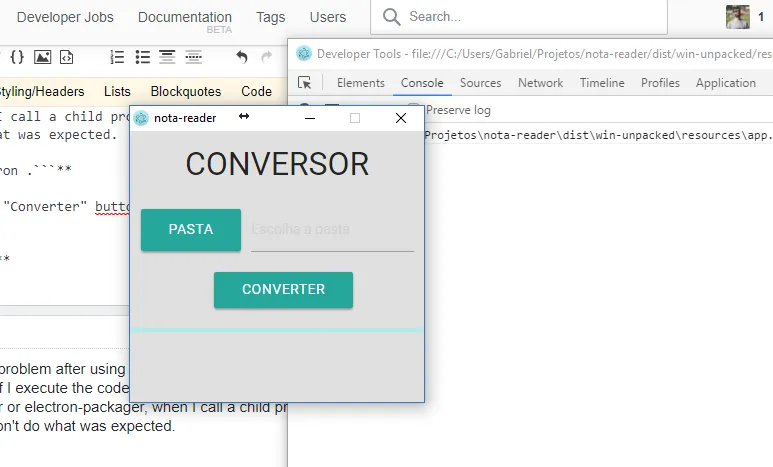This screenshot has width=773, height=467.
Task: Click the 'Escolha a pasta' folder field
Action: [332, 230]
